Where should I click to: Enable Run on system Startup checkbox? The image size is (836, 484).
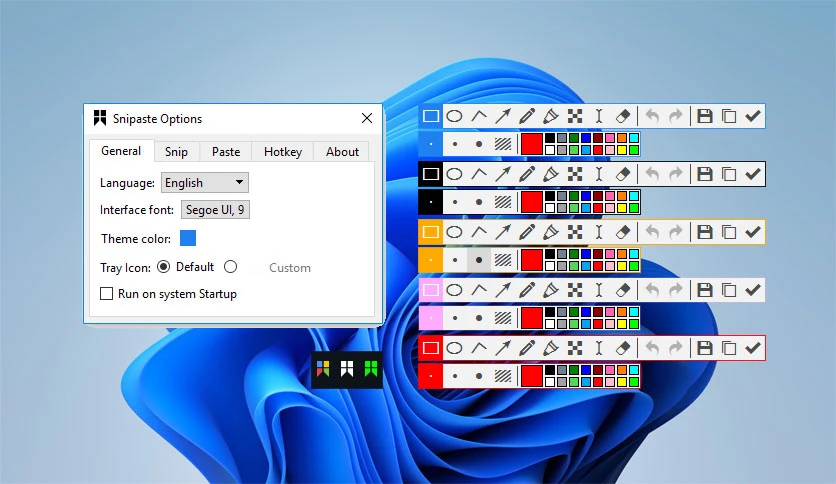tap(107, 294)
